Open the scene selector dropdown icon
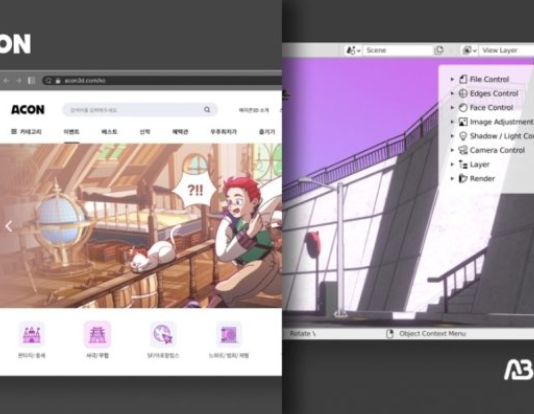 tap(353, 50)
